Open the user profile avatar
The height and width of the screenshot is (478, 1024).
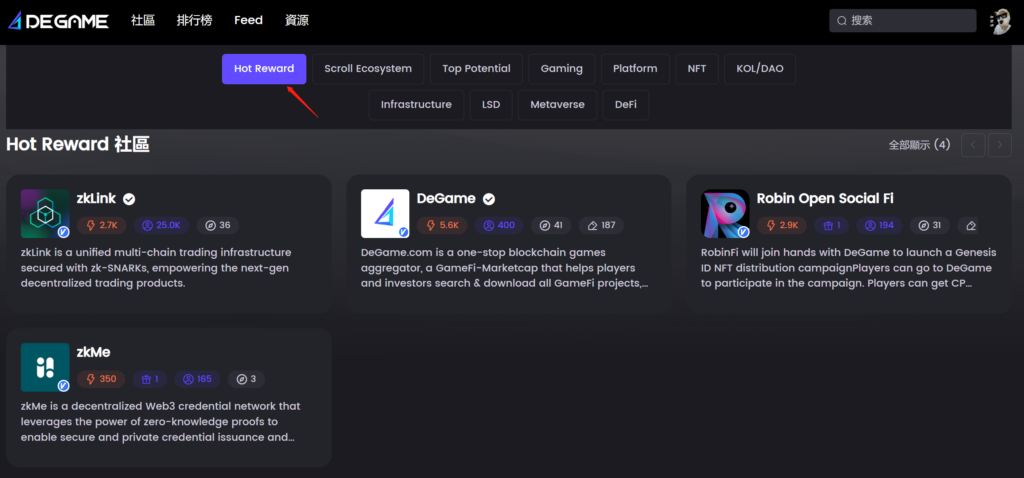[1000, 21]
